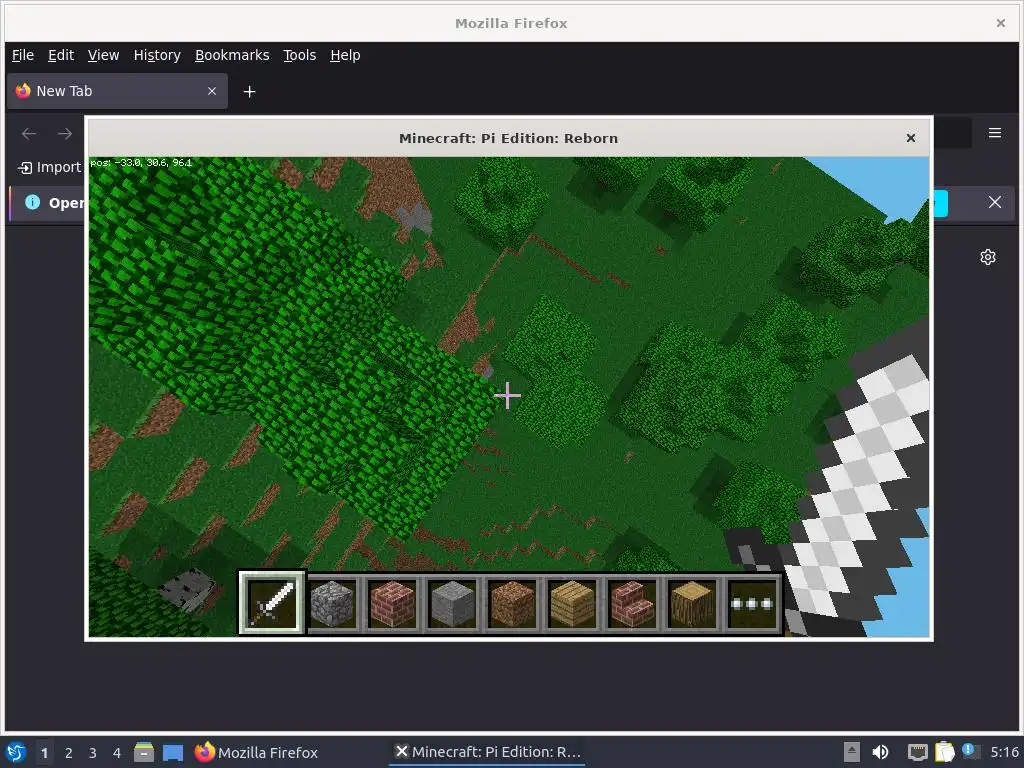The width and height of the screenshot is (1024, 768).
Task: Open Firefox hamburger application menu
Action: [x=995, y=133]
